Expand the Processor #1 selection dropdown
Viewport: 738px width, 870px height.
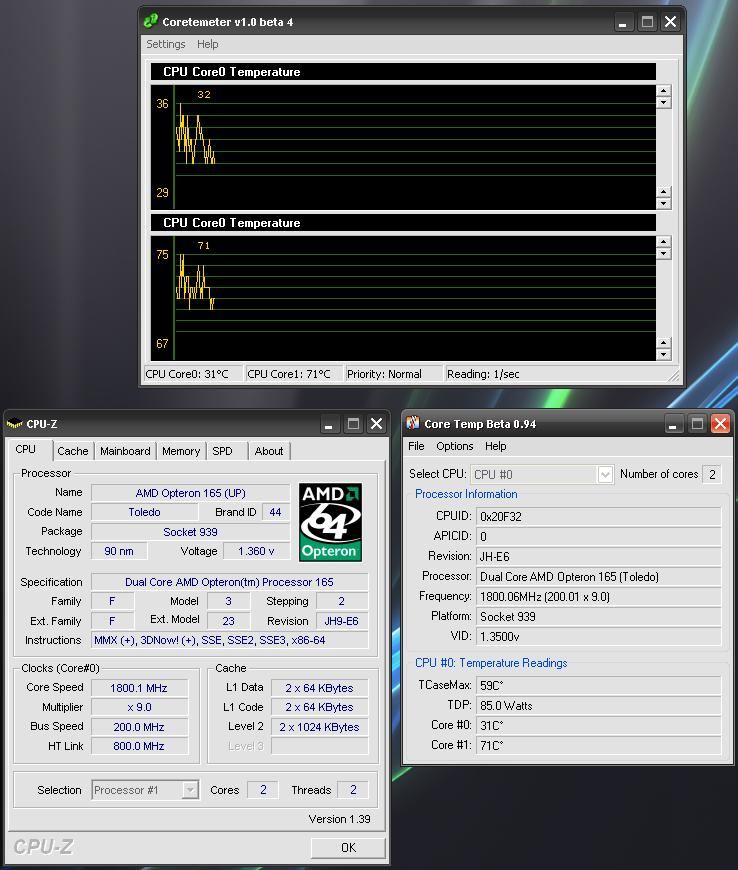(190, 790)
